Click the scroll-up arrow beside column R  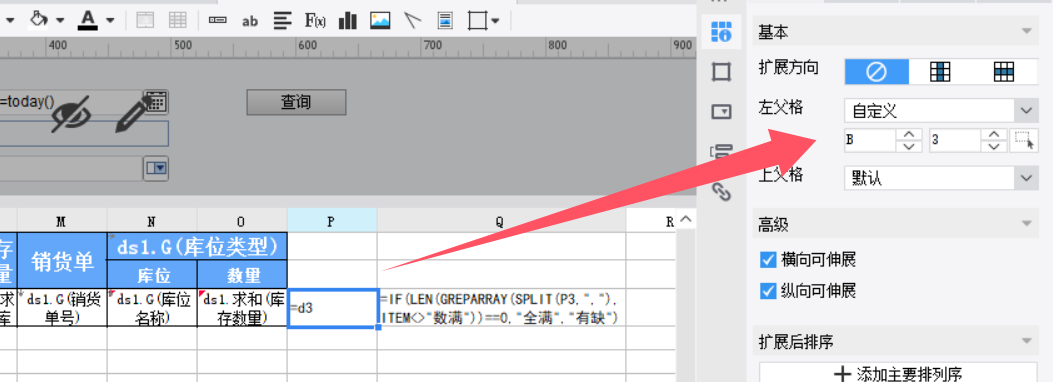pyautogui.click(x=686, y=220)
